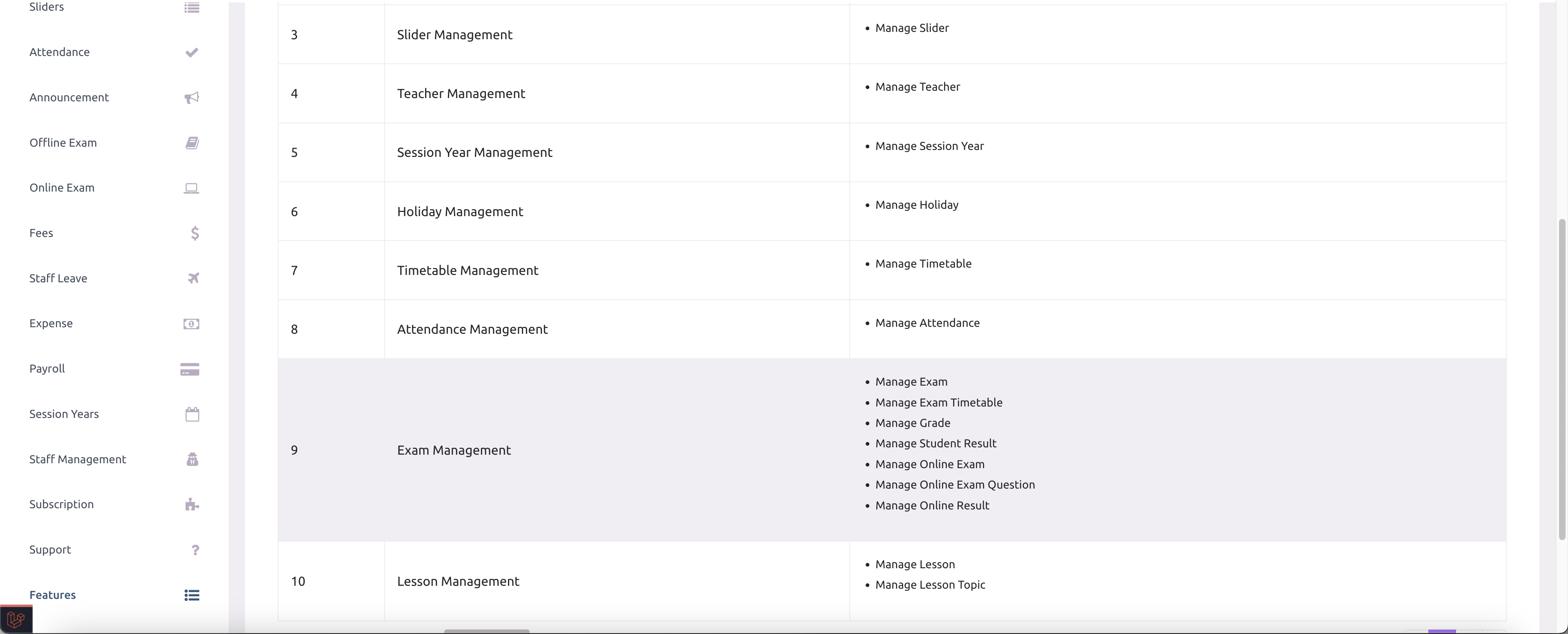Click the Subscription puzzle piece icon

pos(192,504)
